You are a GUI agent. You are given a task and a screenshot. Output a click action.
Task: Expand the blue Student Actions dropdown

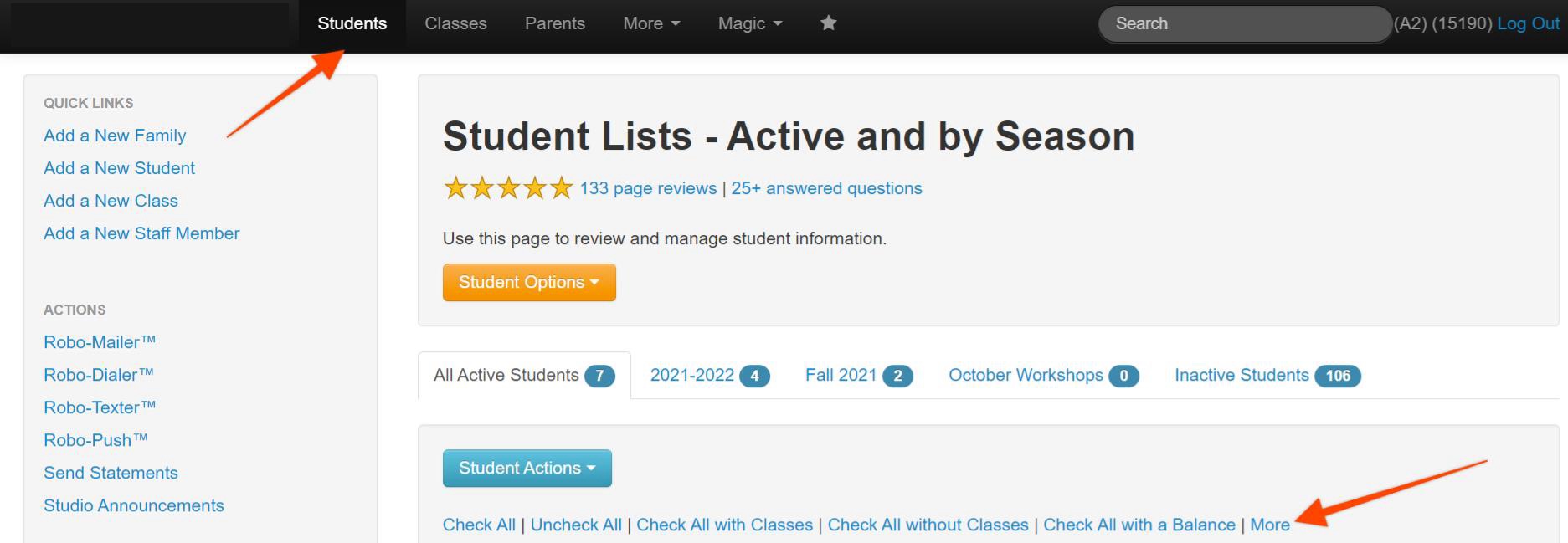527,469
